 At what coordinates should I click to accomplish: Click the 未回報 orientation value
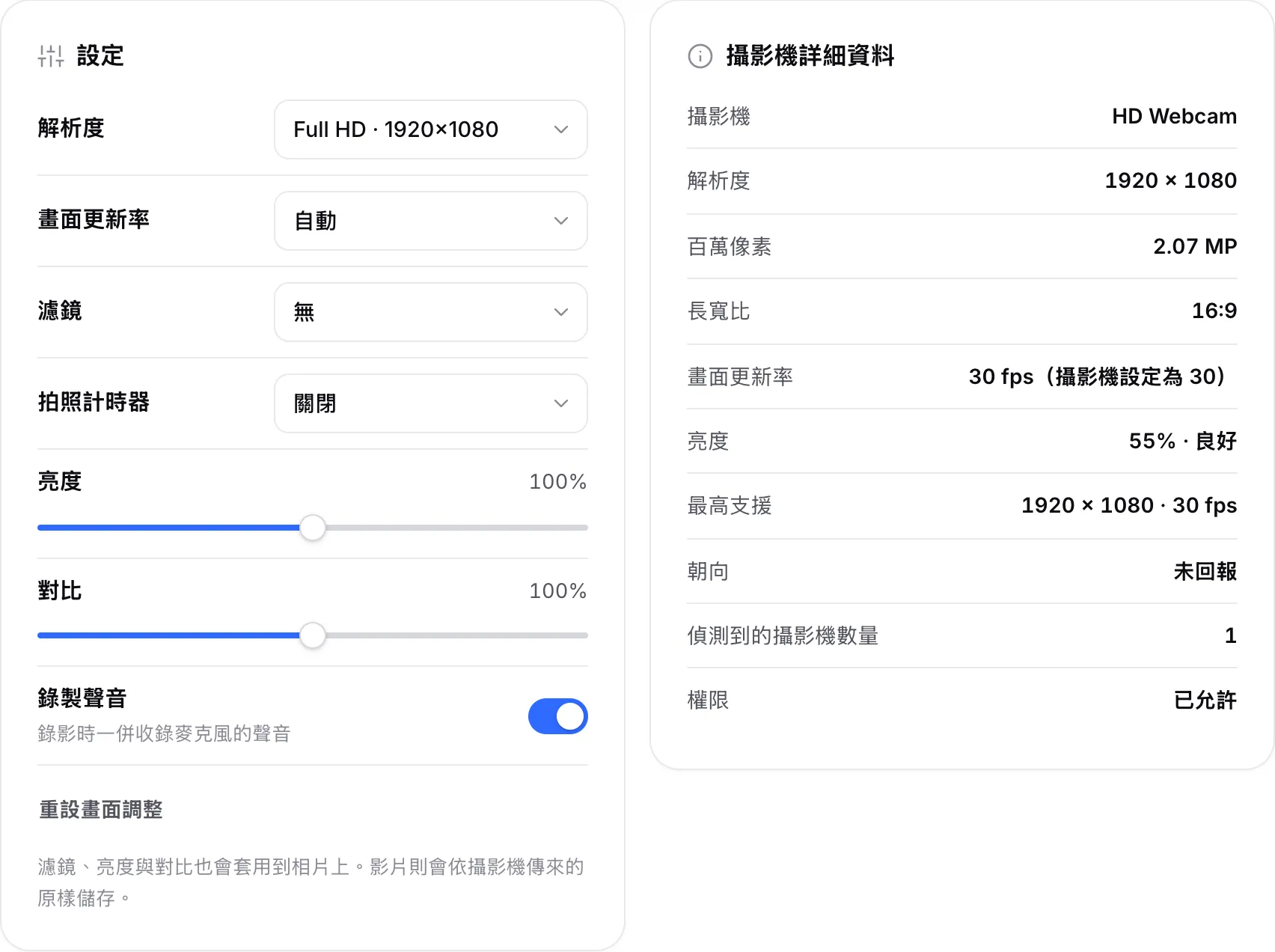pos(1205,571)
